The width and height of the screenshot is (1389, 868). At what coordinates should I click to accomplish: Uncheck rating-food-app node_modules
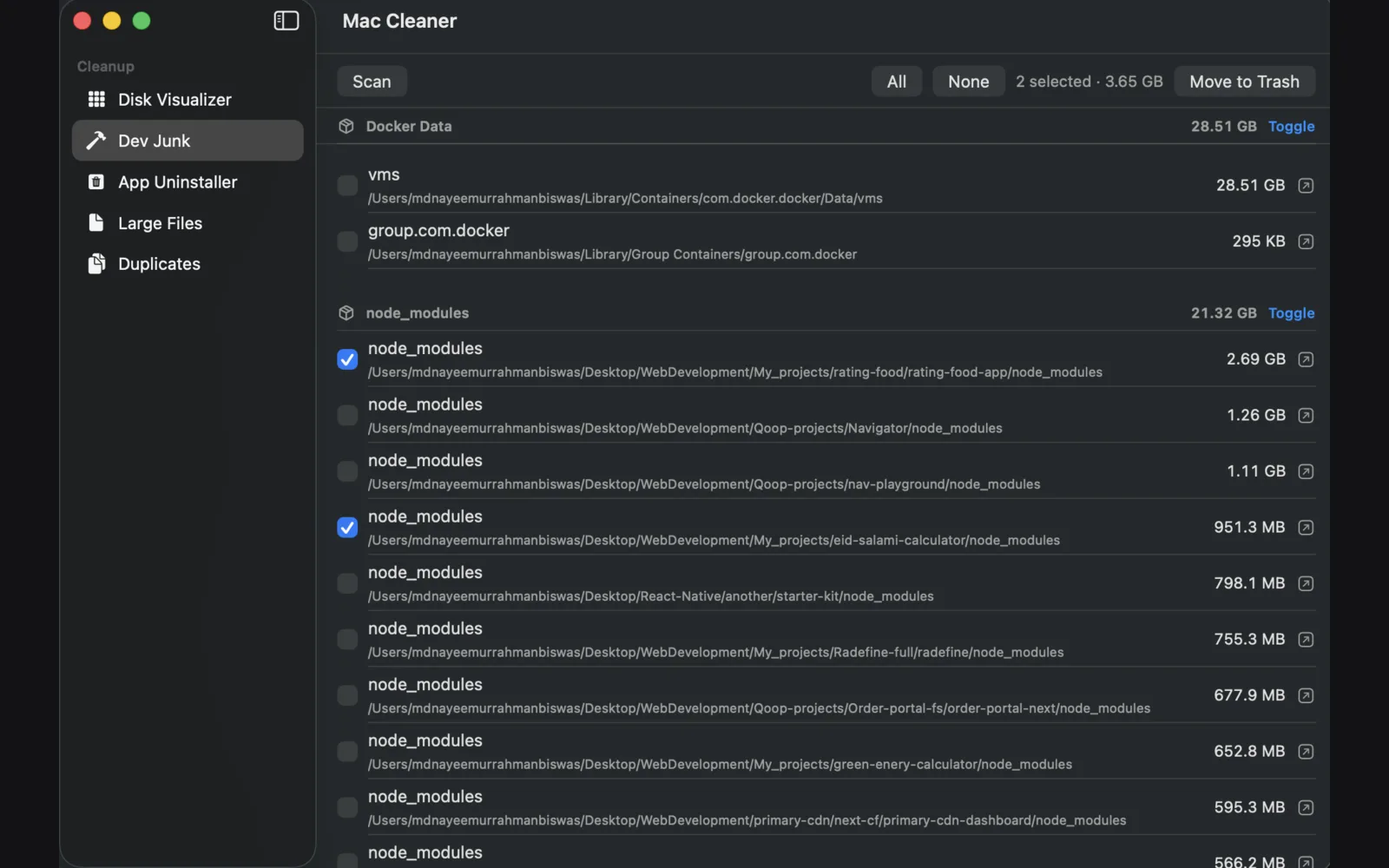coord(347,359)
